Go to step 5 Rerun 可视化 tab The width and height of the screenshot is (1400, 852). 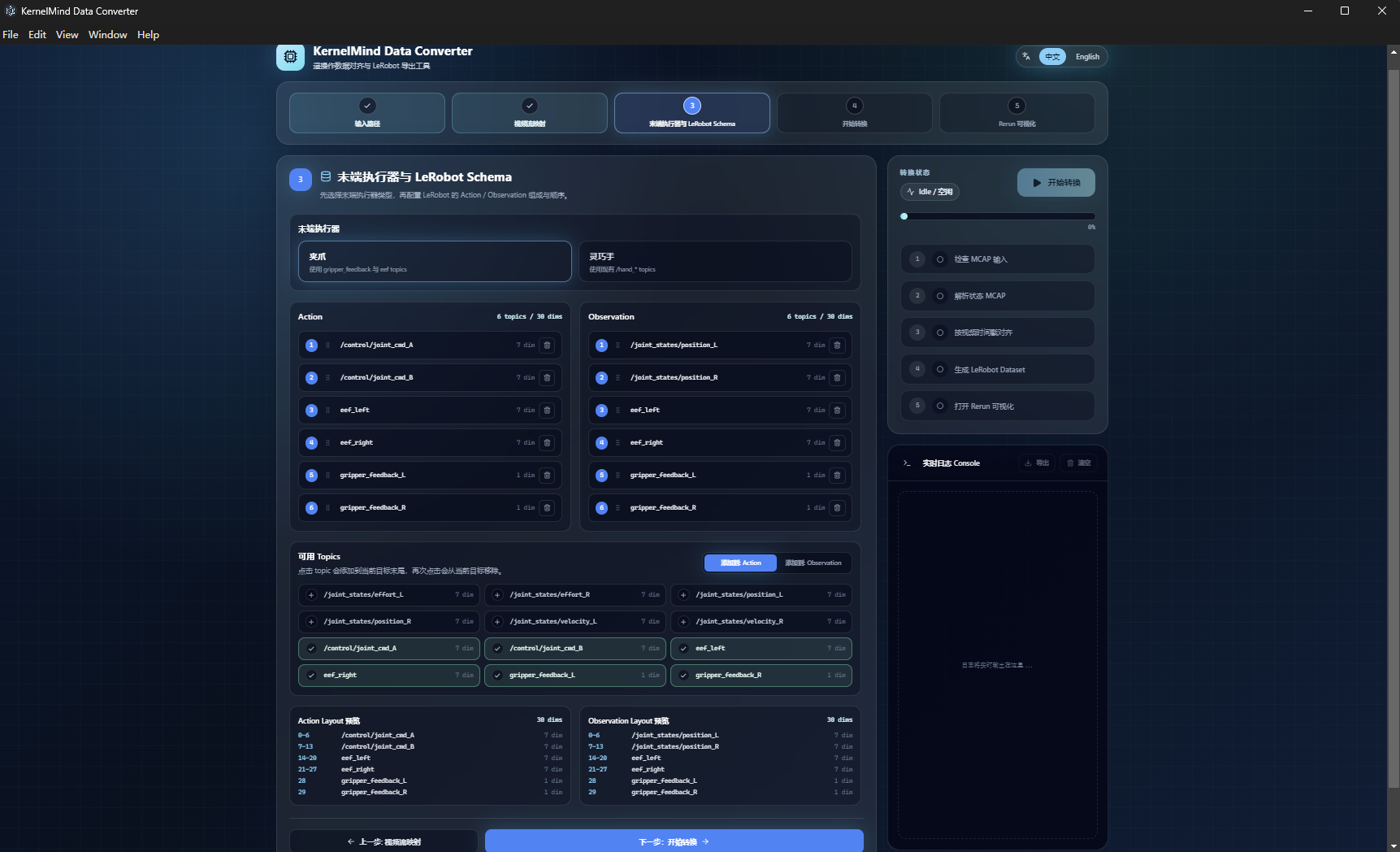click(x=1016, y=112)
